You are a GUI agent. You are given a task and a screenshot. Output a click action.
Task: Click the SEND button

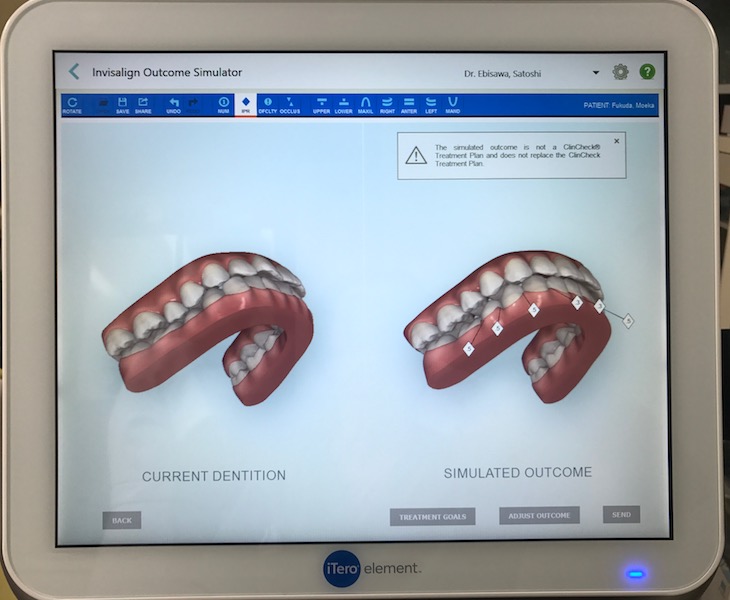[622, 514]
